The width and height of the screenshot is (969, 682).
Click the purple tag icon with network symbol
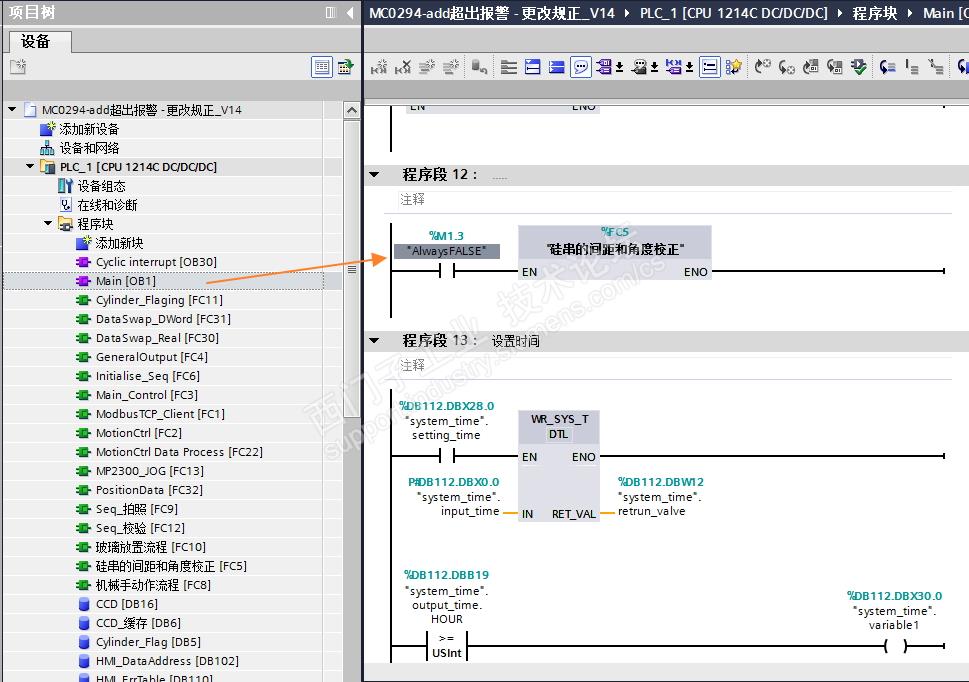(674, 67)
